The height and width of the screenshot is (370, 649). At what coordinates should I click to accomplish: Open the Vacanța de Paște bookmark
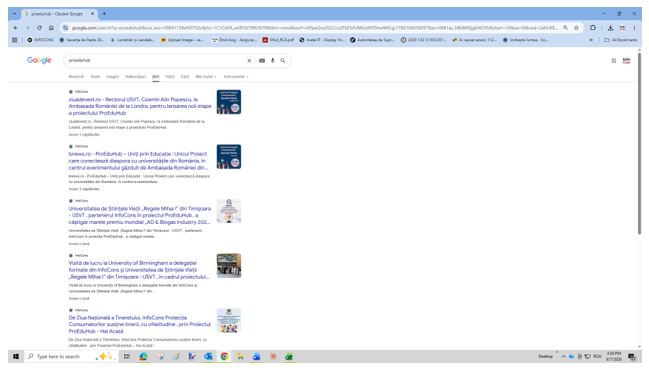click(82, 40)
